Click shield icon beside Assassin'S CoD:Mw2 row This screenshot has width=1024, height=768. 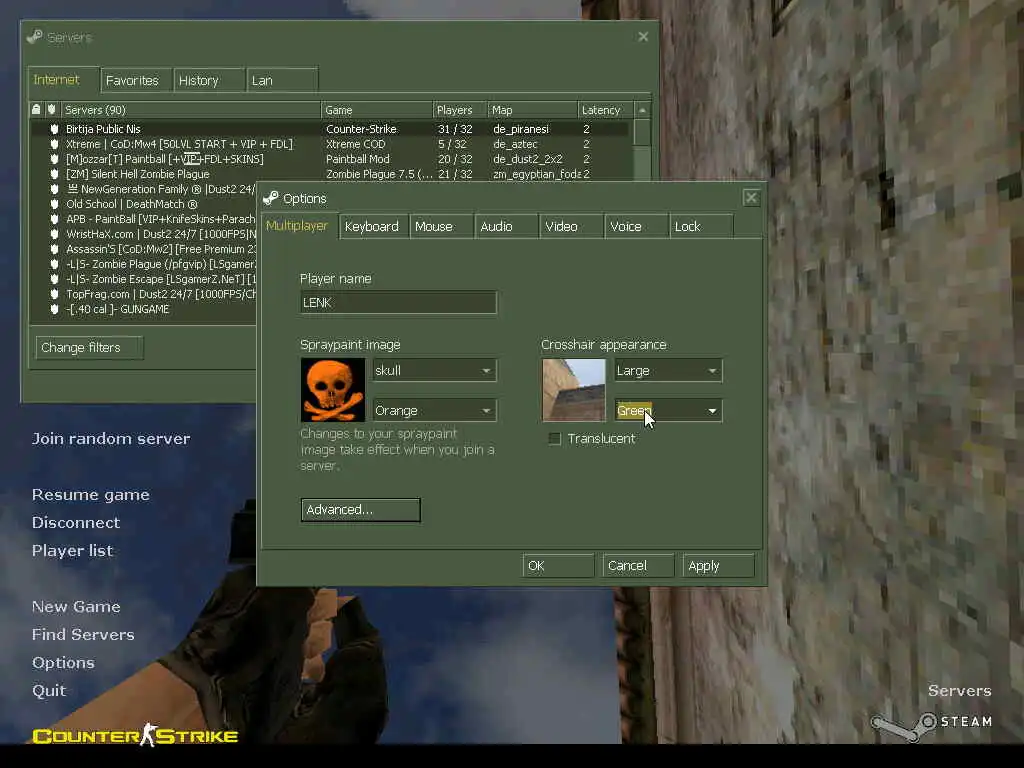point(54,249)
